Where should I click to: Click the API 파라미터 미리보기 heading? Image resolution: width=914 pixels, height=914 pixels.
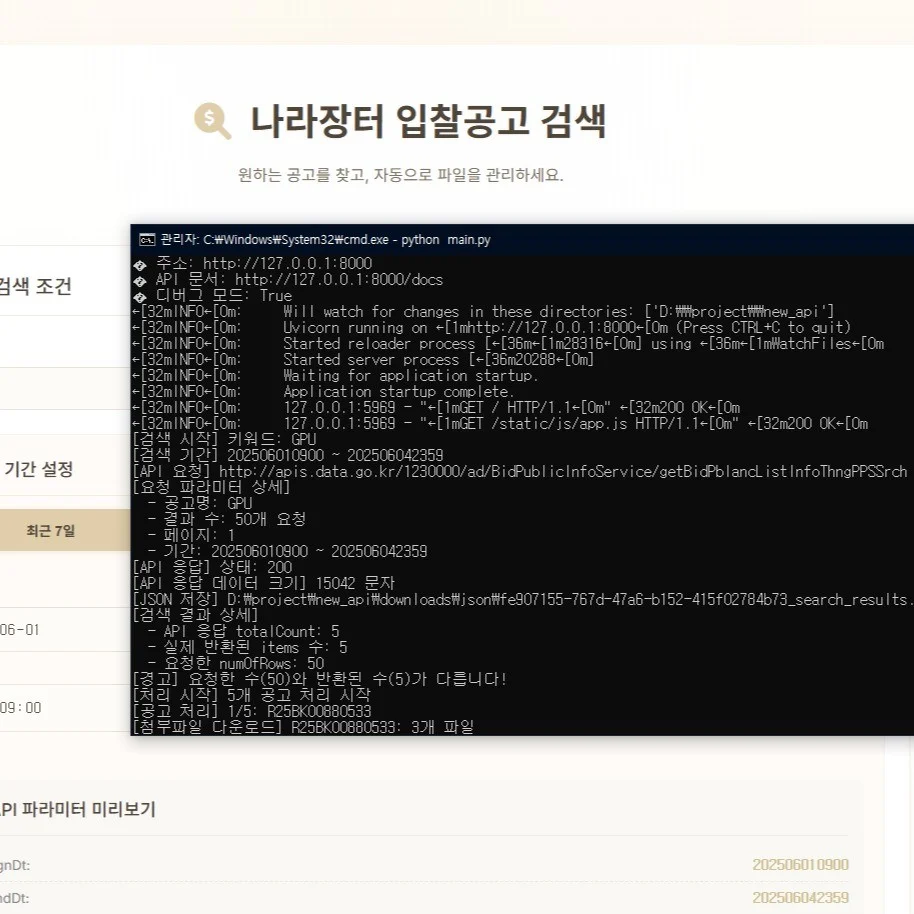[78, 809]
